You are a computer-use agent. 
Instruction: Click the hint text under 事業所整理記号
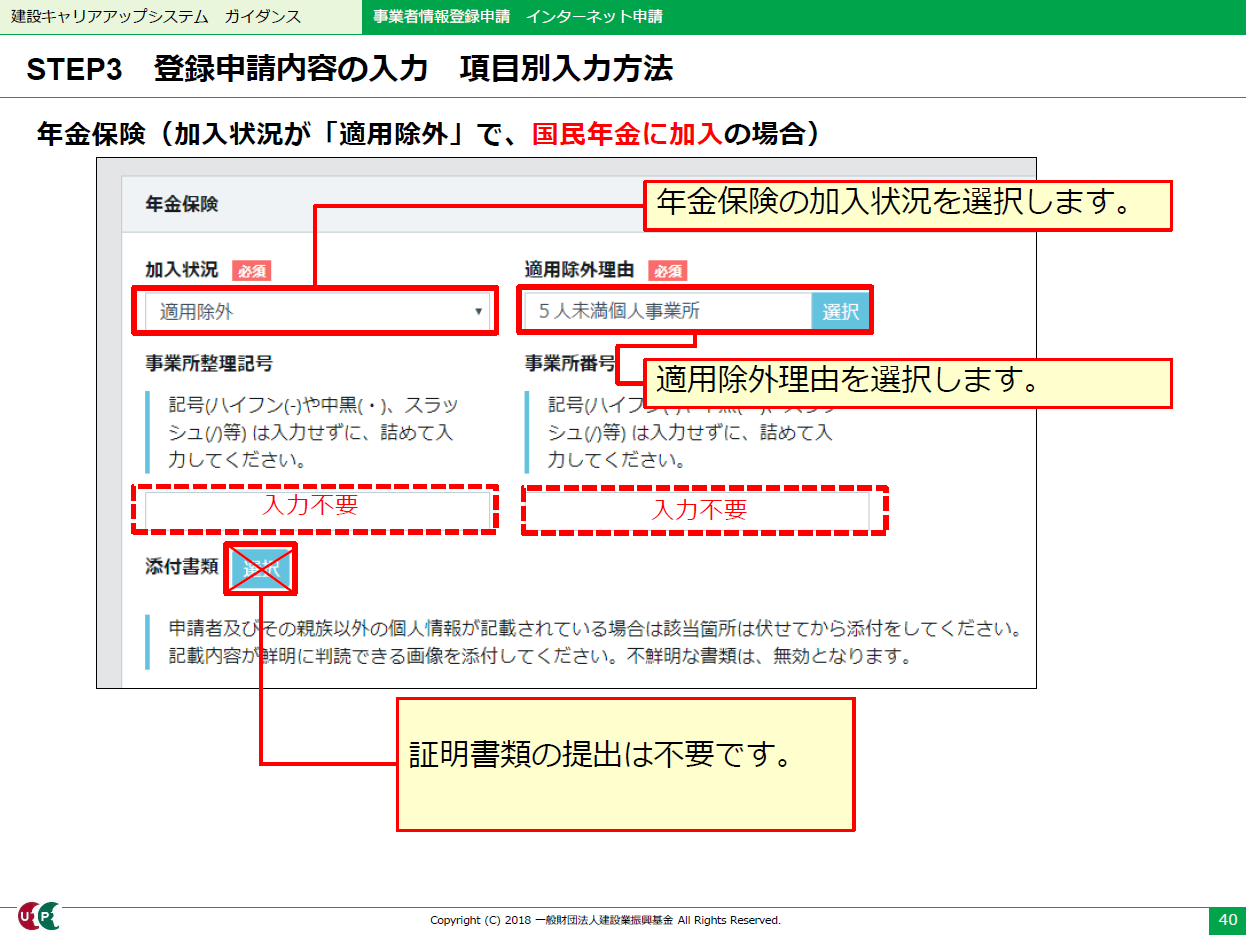click(313, 433)
